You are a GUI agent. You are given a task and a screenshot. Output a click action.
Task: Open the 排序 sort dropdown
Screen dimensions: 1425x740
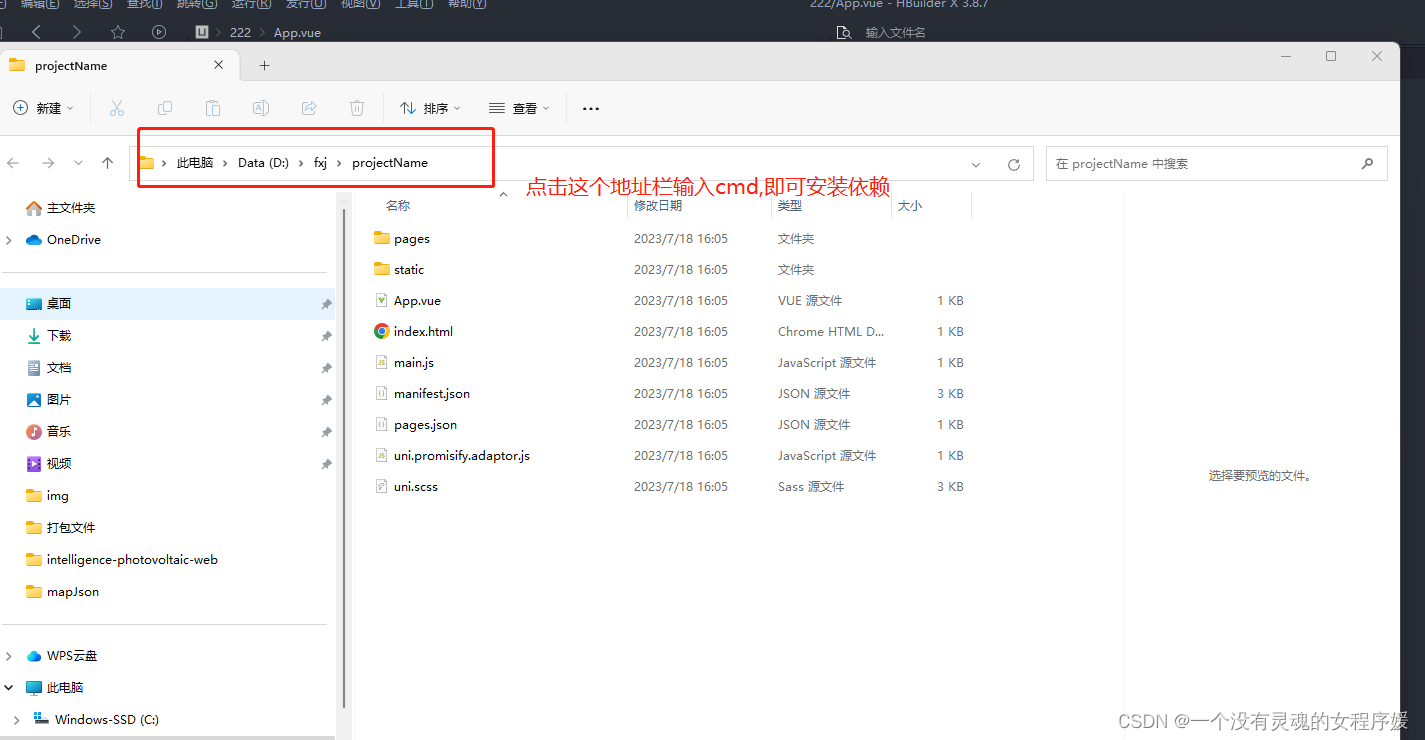tap(431, 108)
